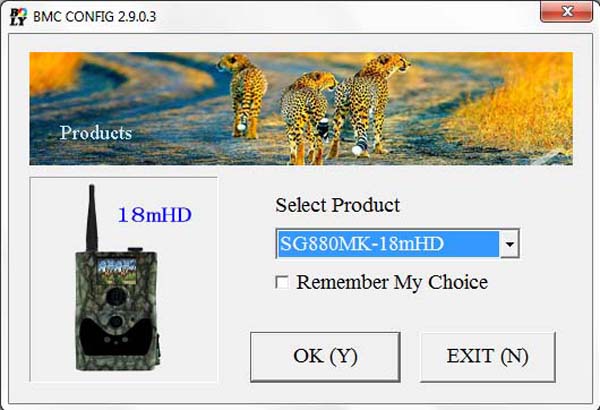Click the trail camera product image
The height and width of the screenshot is (410, 600).
tap(117, 278)
